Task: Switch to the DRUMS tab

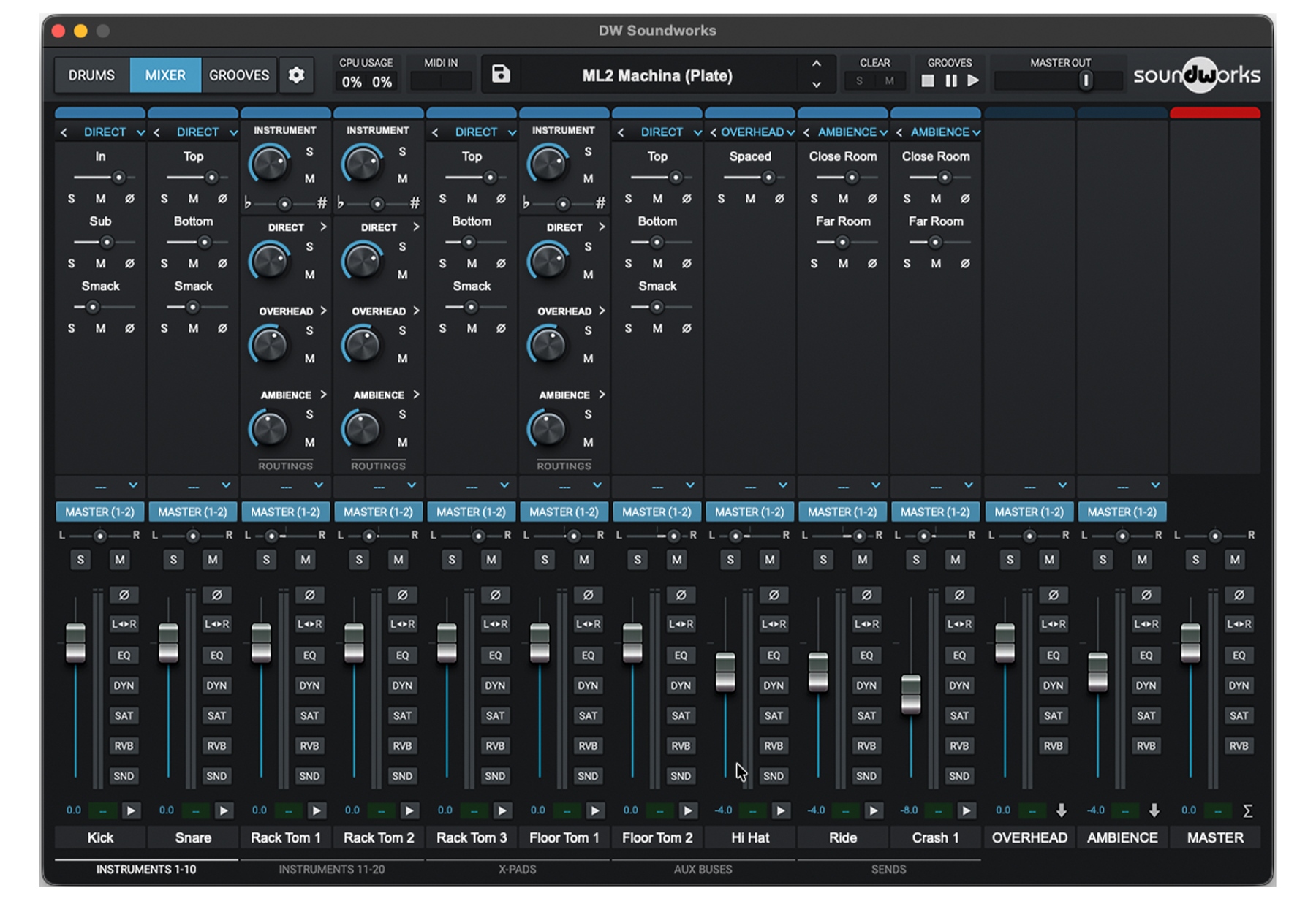Action: pyautogui.click(x=91, y=75)
